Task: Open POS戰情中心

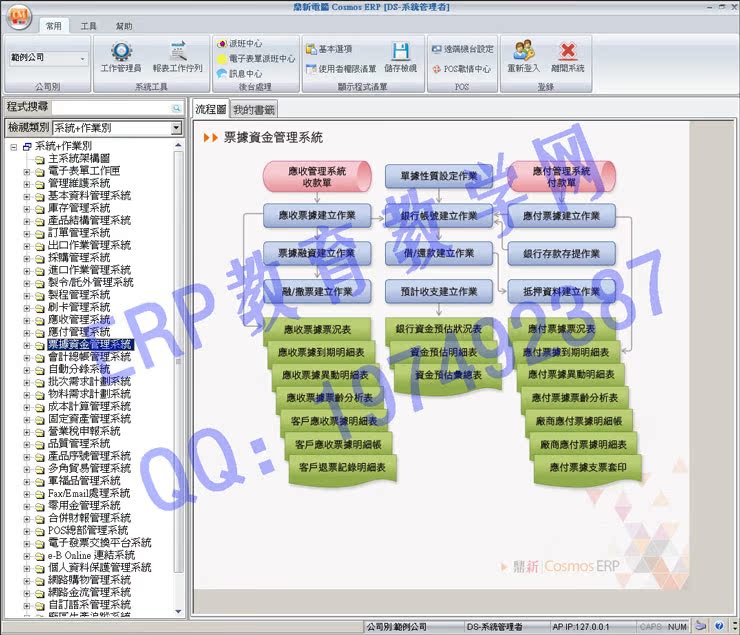Action: (x=462, y=69)
